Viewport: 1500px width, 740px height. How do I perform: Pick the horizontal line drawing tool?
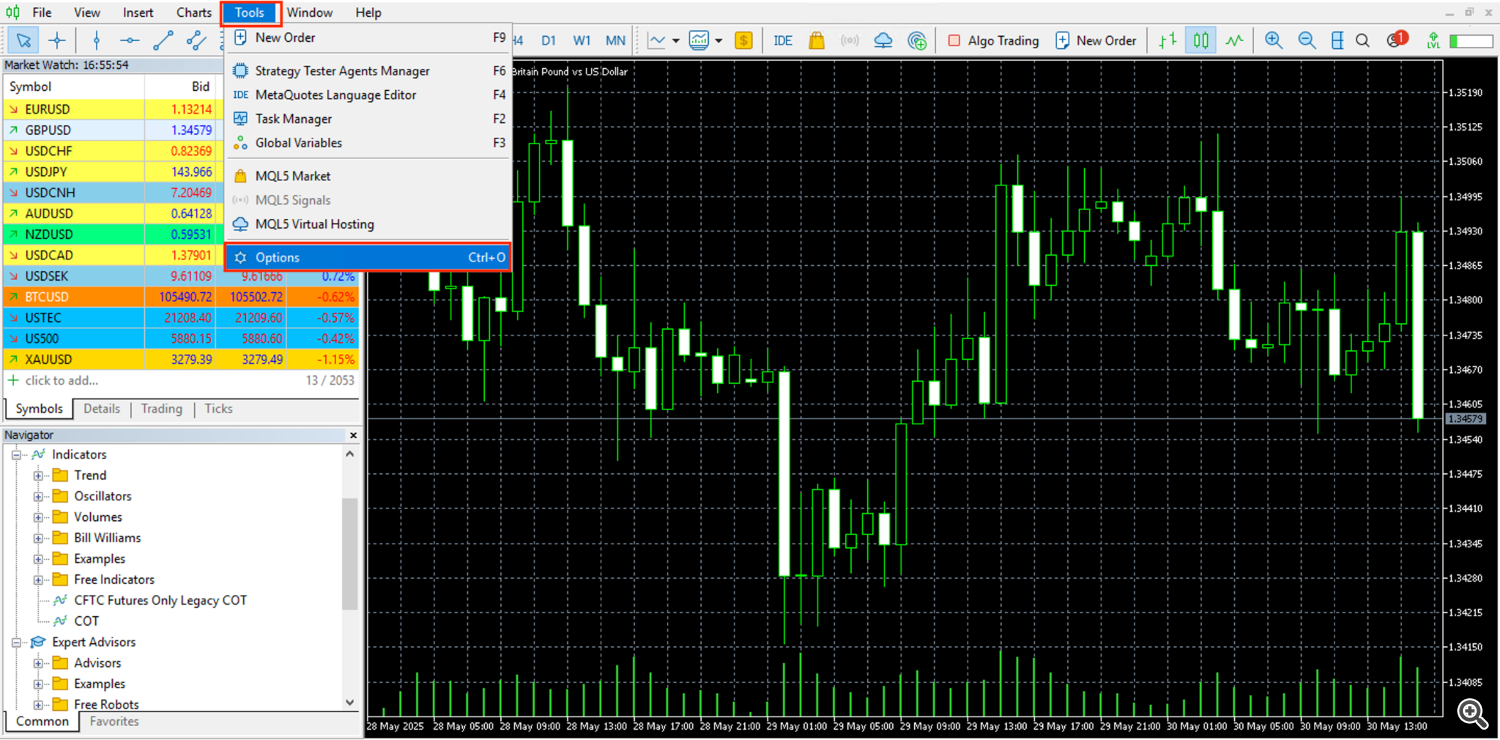(129, 41)
